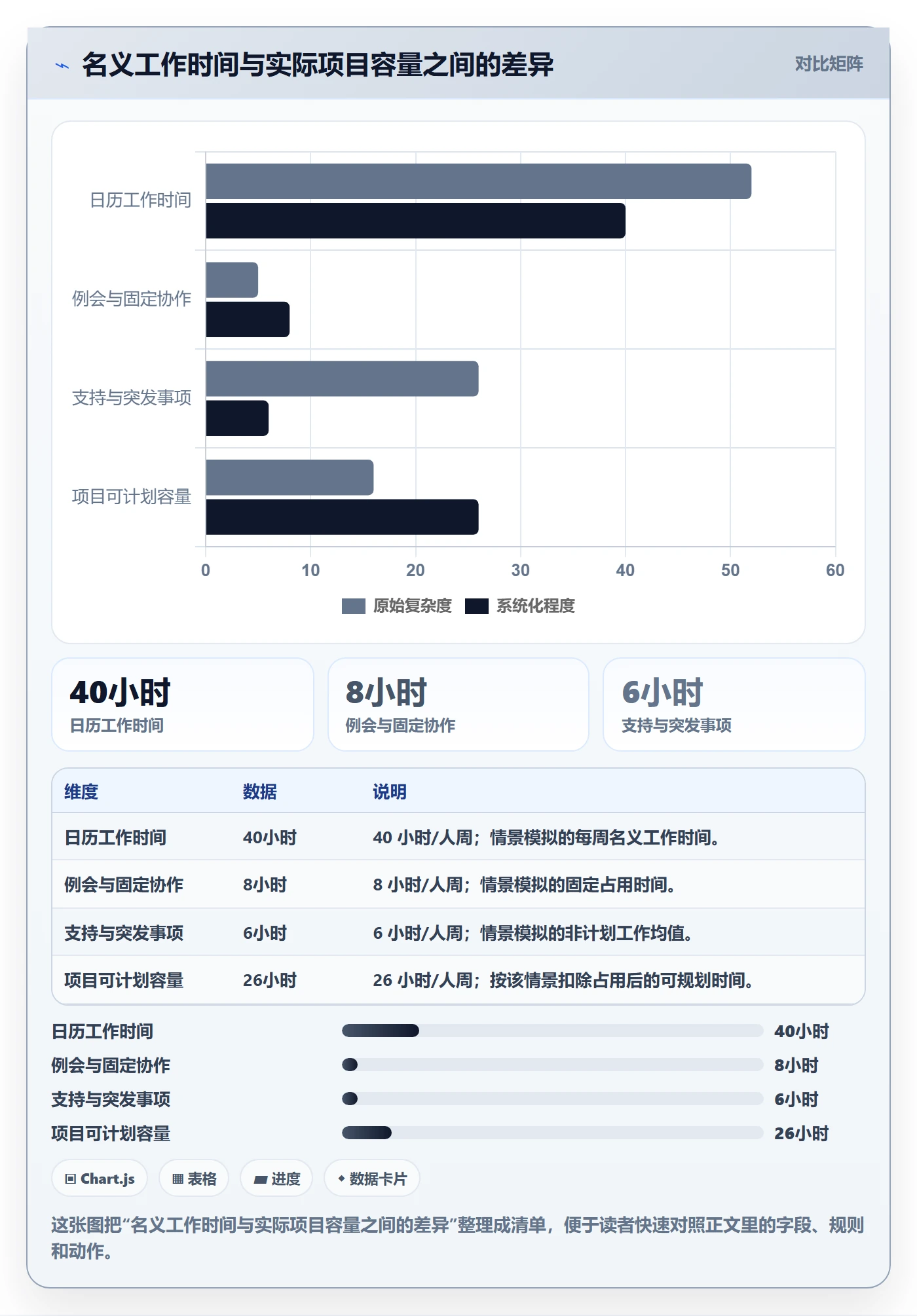Open the 40小时 日历工作时间 data card
The height and width of the screenshot is (1316, 917).
183,704
